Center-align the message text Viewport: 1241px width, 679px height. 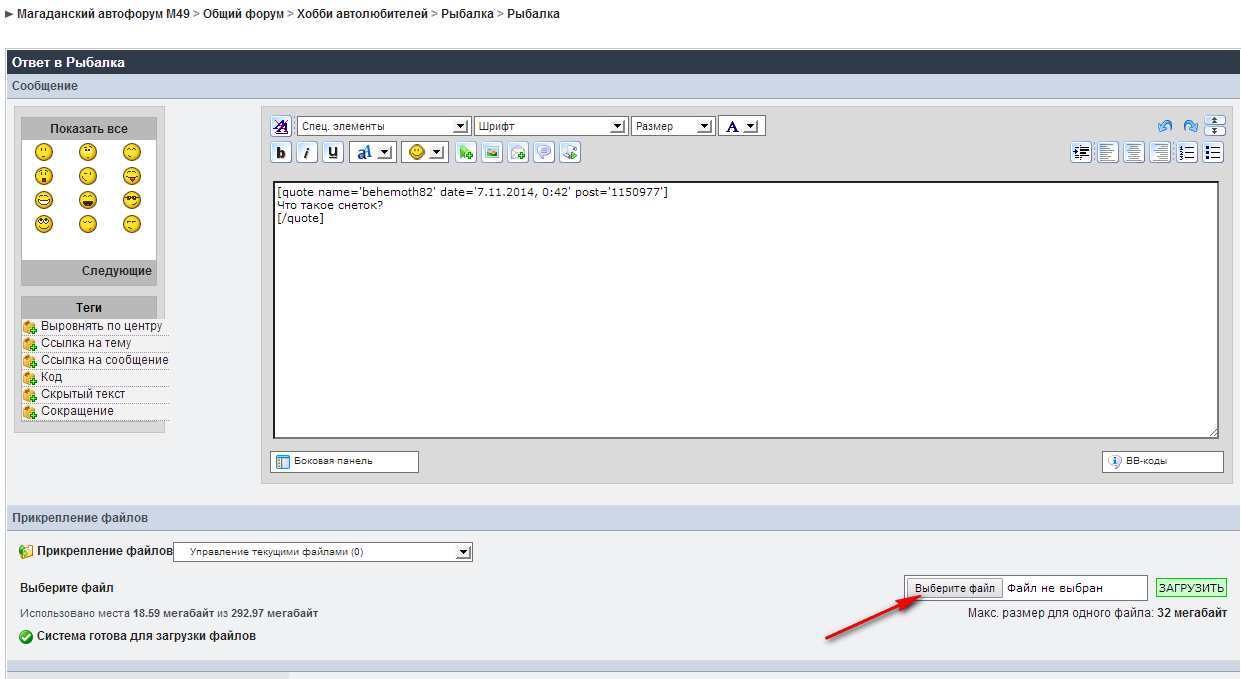pyautogui.click(x=1134, y=153)
